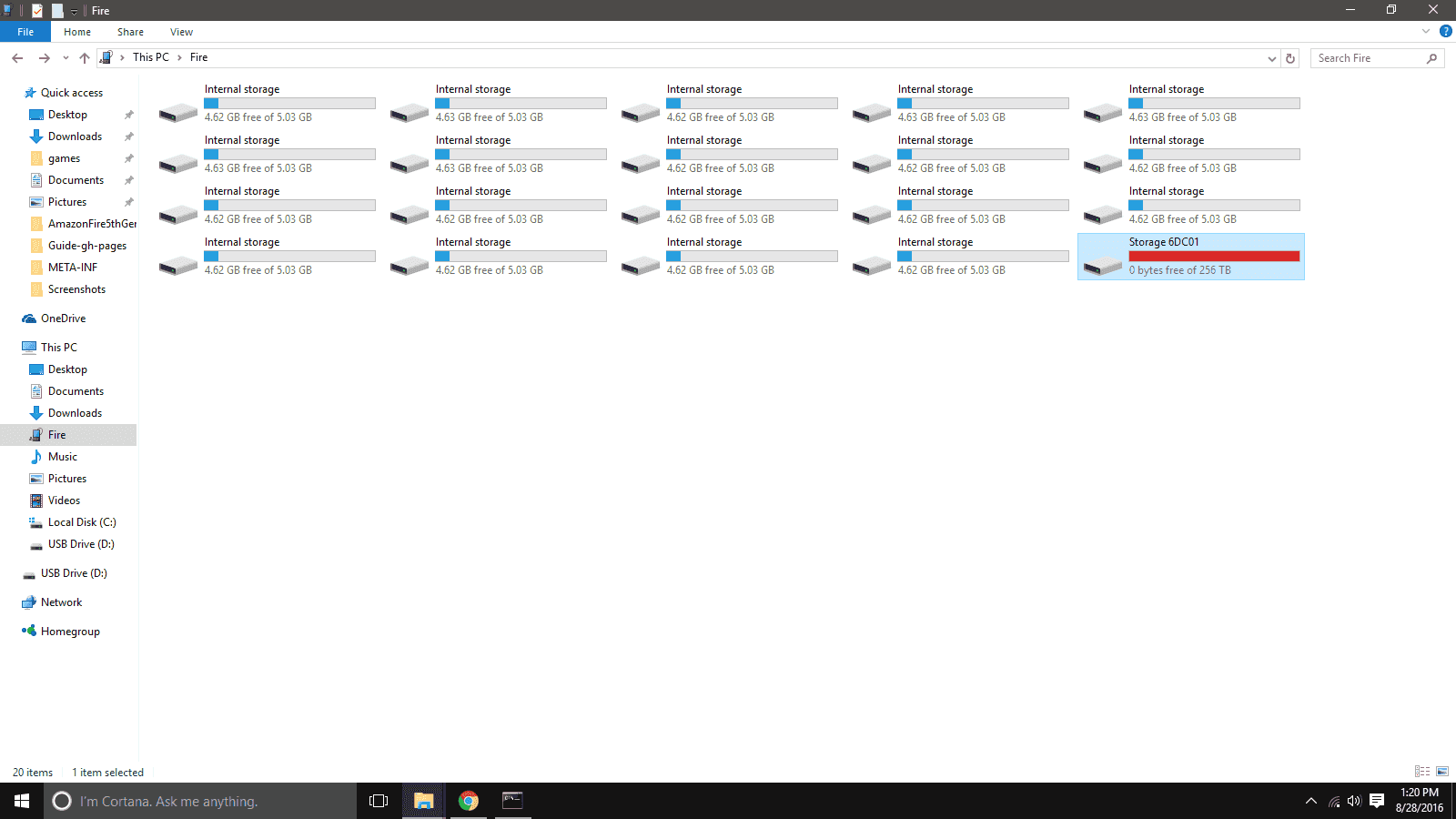Click Fire in the address breadcrumb
Screen dimensions: 1456x819
(198, 57)
